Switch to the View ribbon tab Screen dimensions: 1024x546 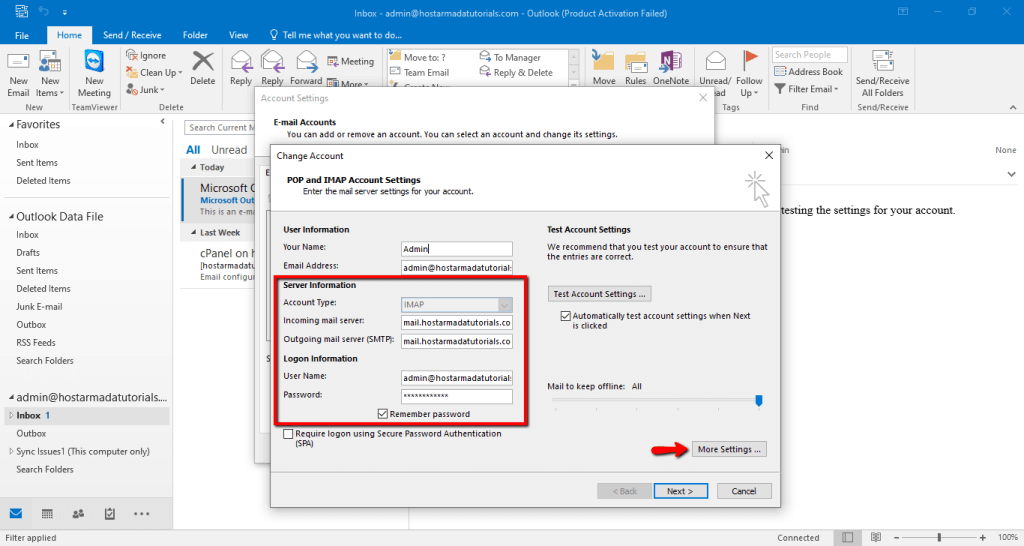pyautogui.click(x=238, y=35)
